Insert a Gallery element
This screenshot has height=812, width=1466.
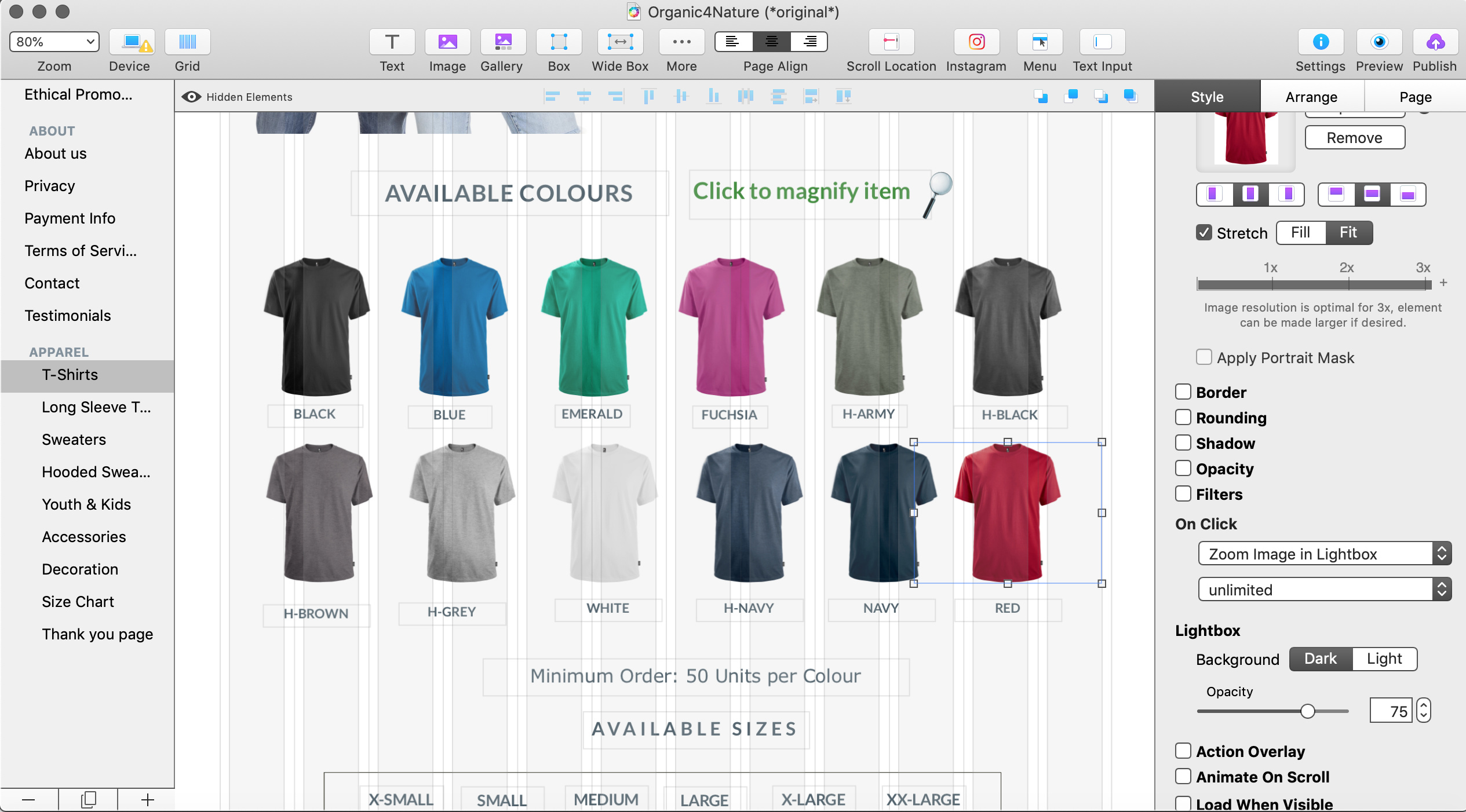point(502,42)
